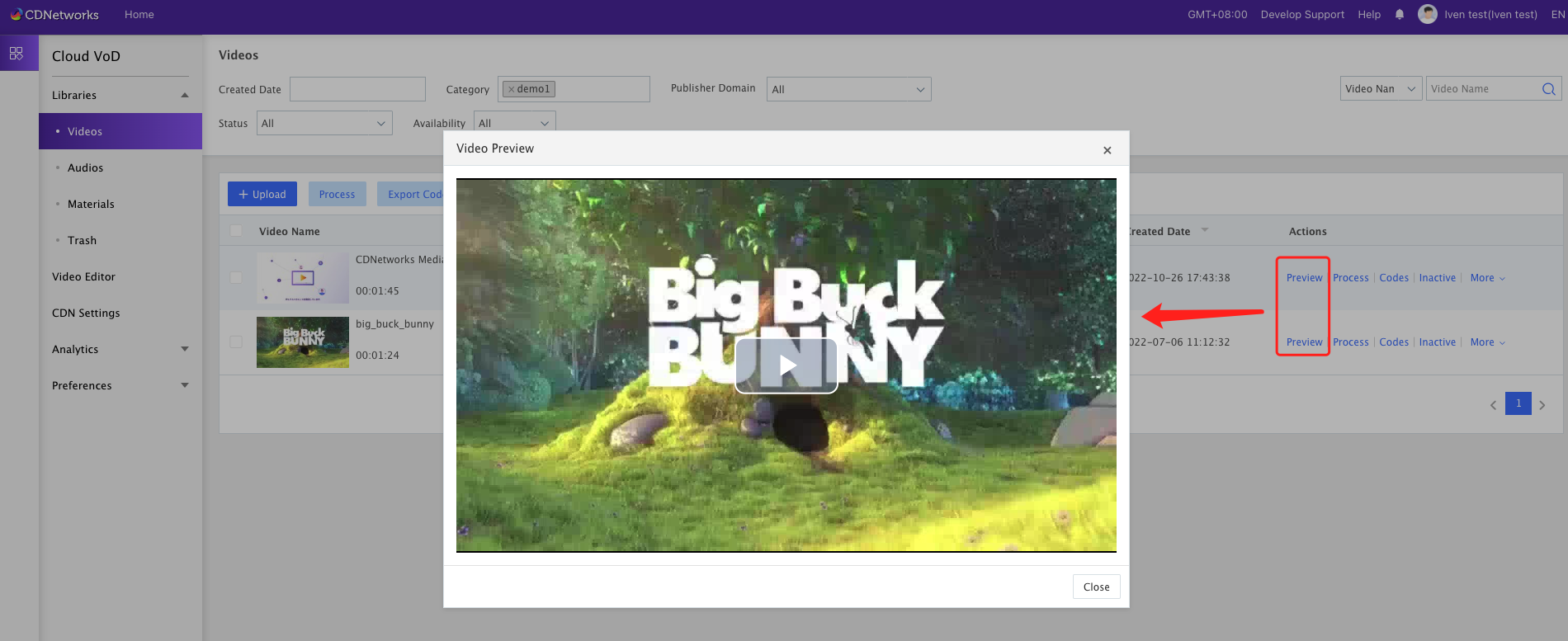
Task: Open More menu for big_buck_bunny row
Action: coord(1487,342)
